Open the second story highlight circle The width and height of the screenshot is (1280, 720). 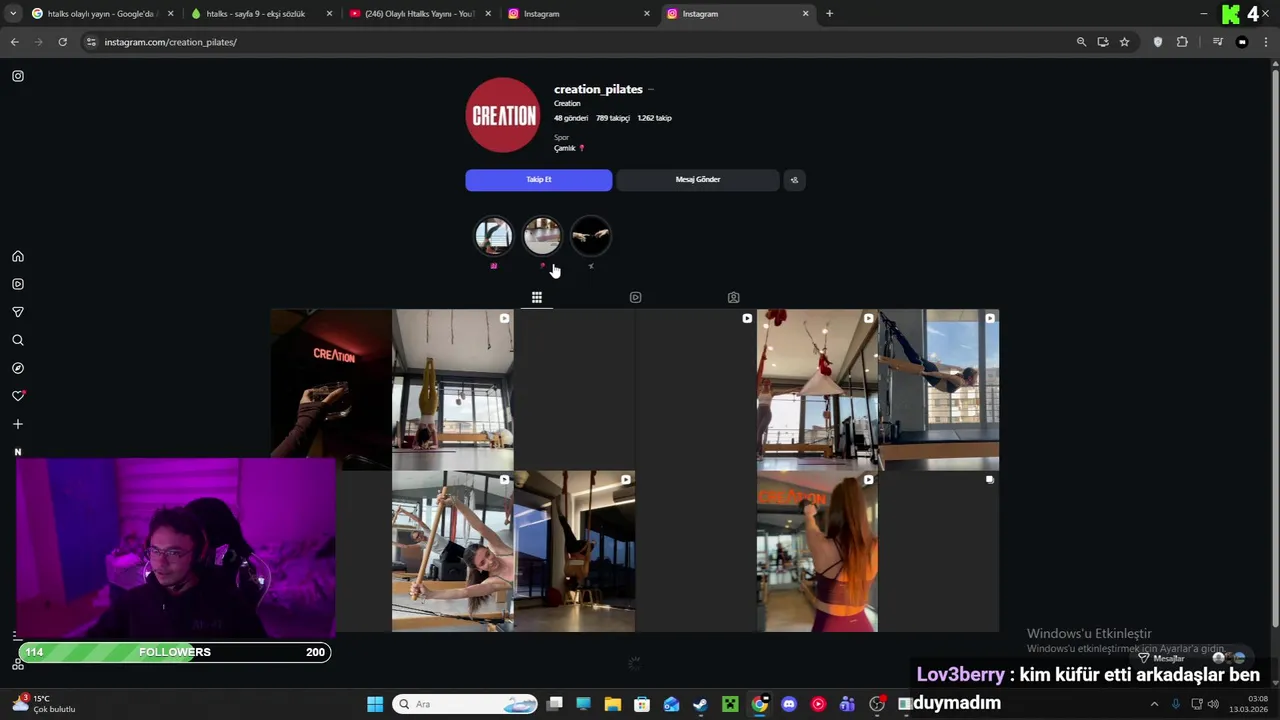click(542, 236)
